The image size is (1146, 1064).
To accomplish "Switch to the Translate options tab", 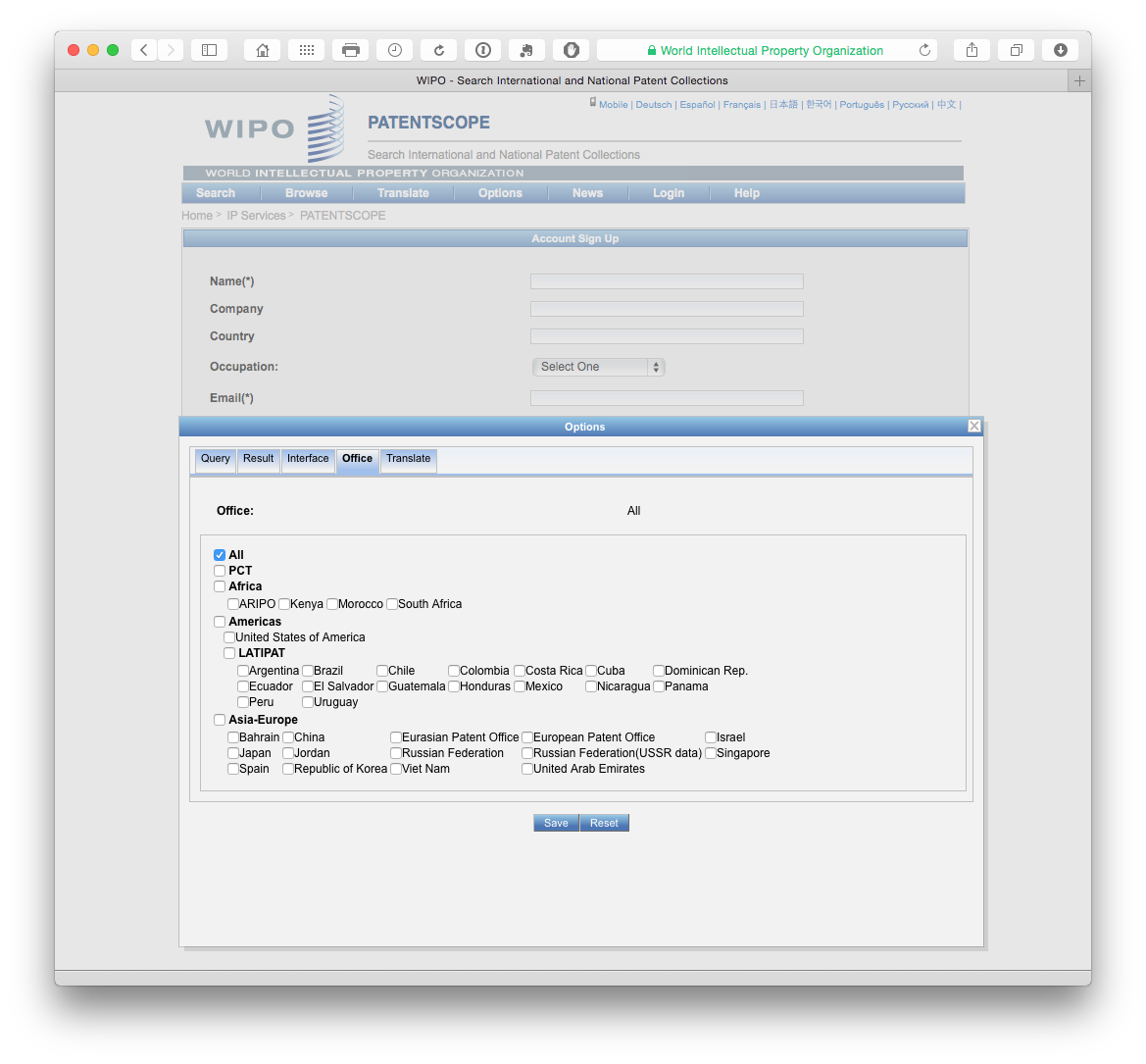I will (x=409, y=459).
